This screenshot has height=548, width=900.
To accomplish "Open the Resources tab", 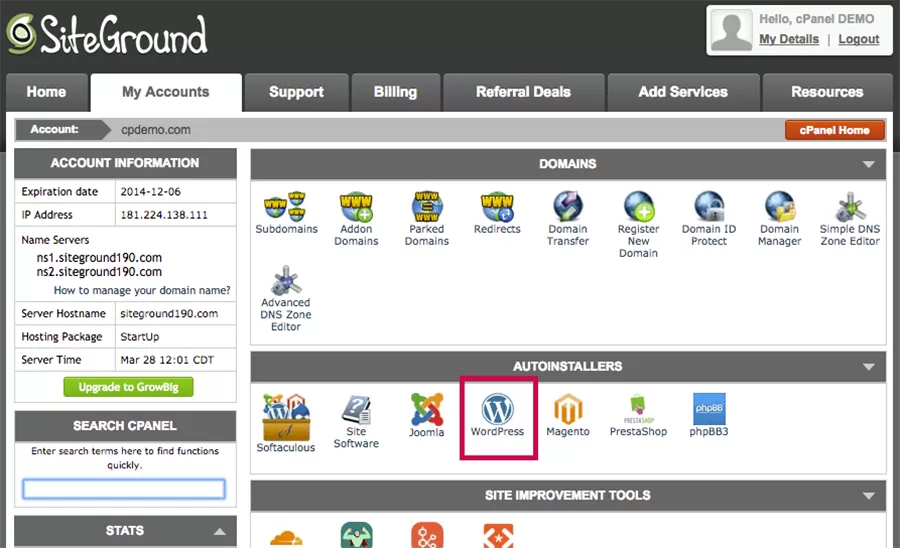I will coord(827,92).
